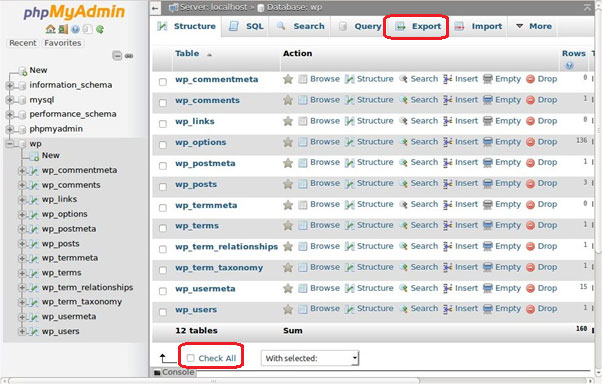Mark wp_options table as favorite star
Image resolution: width=602 pixels, height=384 pixels.
click(x=288, y=142)
